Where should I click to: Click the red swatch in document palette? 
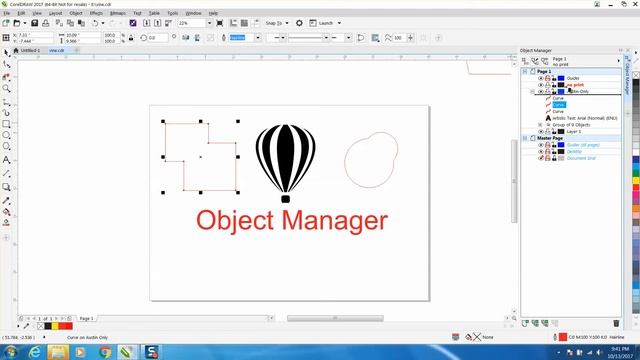pos(69,326)
